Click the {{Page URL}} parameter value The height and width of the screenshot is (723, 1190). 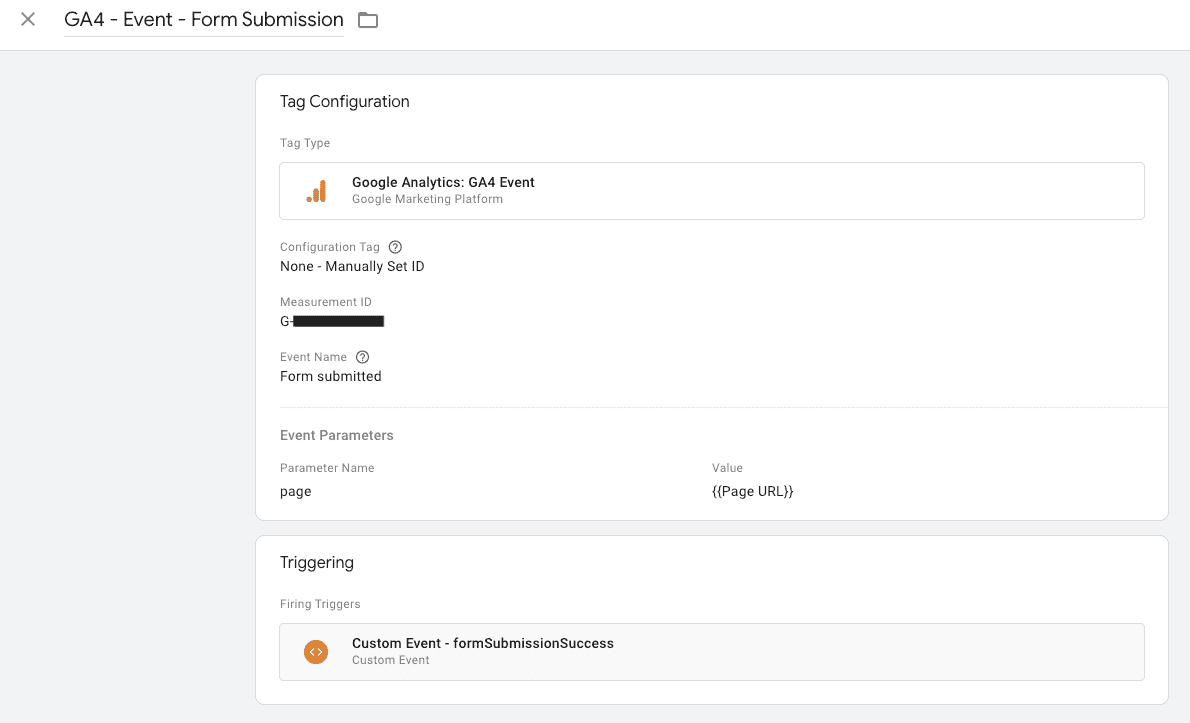pyautogui.click(x=753, y=491)
